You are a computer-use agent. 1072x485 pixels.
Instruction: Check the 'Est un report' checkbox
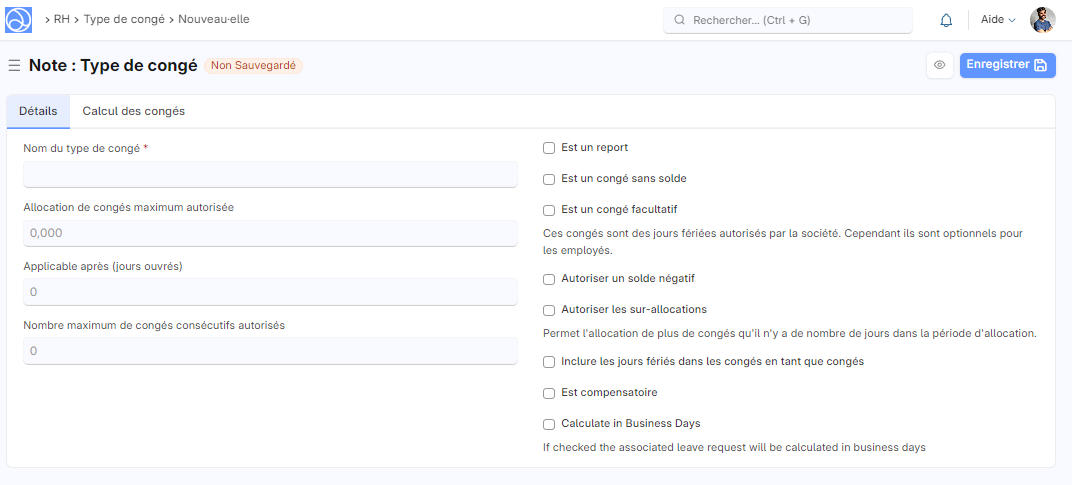tap(549, 148)
